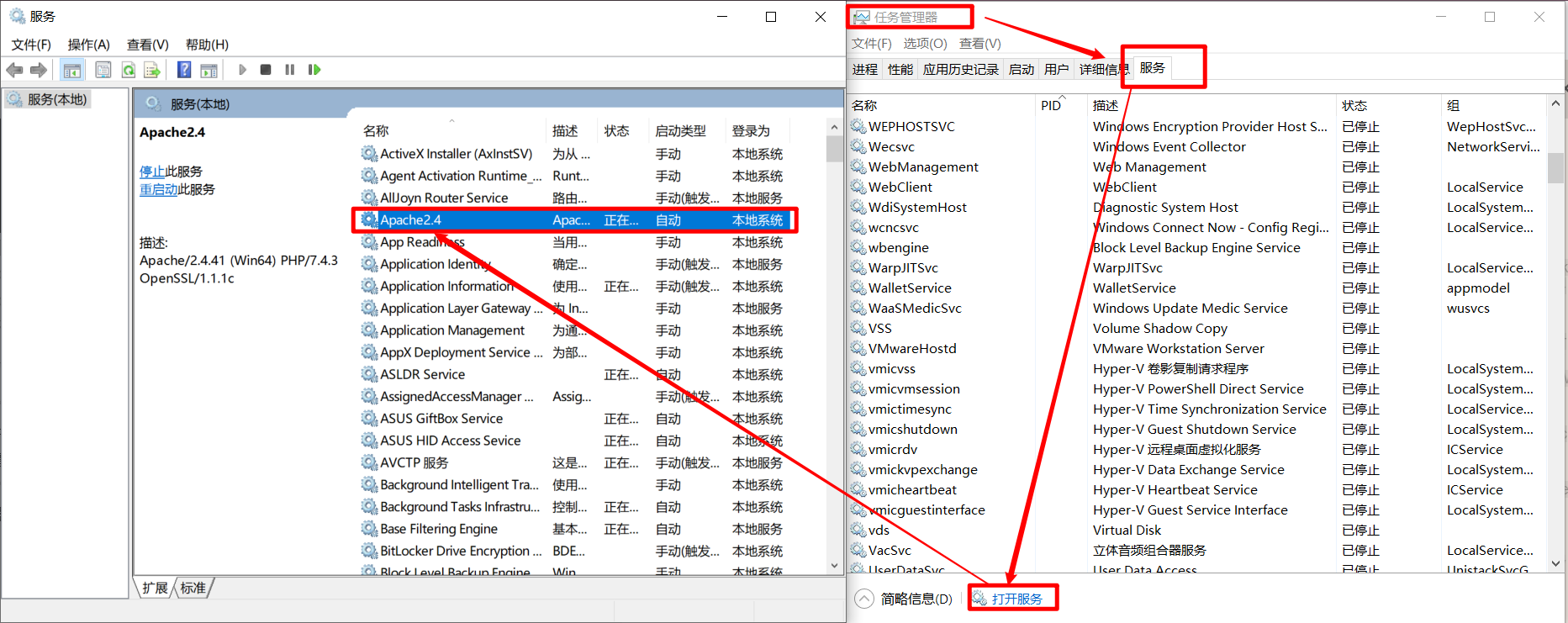Click gear icon beside WalletService row
Viewport: 1568px width, 623px height.
pyautogui.click(x=858, y=288)
